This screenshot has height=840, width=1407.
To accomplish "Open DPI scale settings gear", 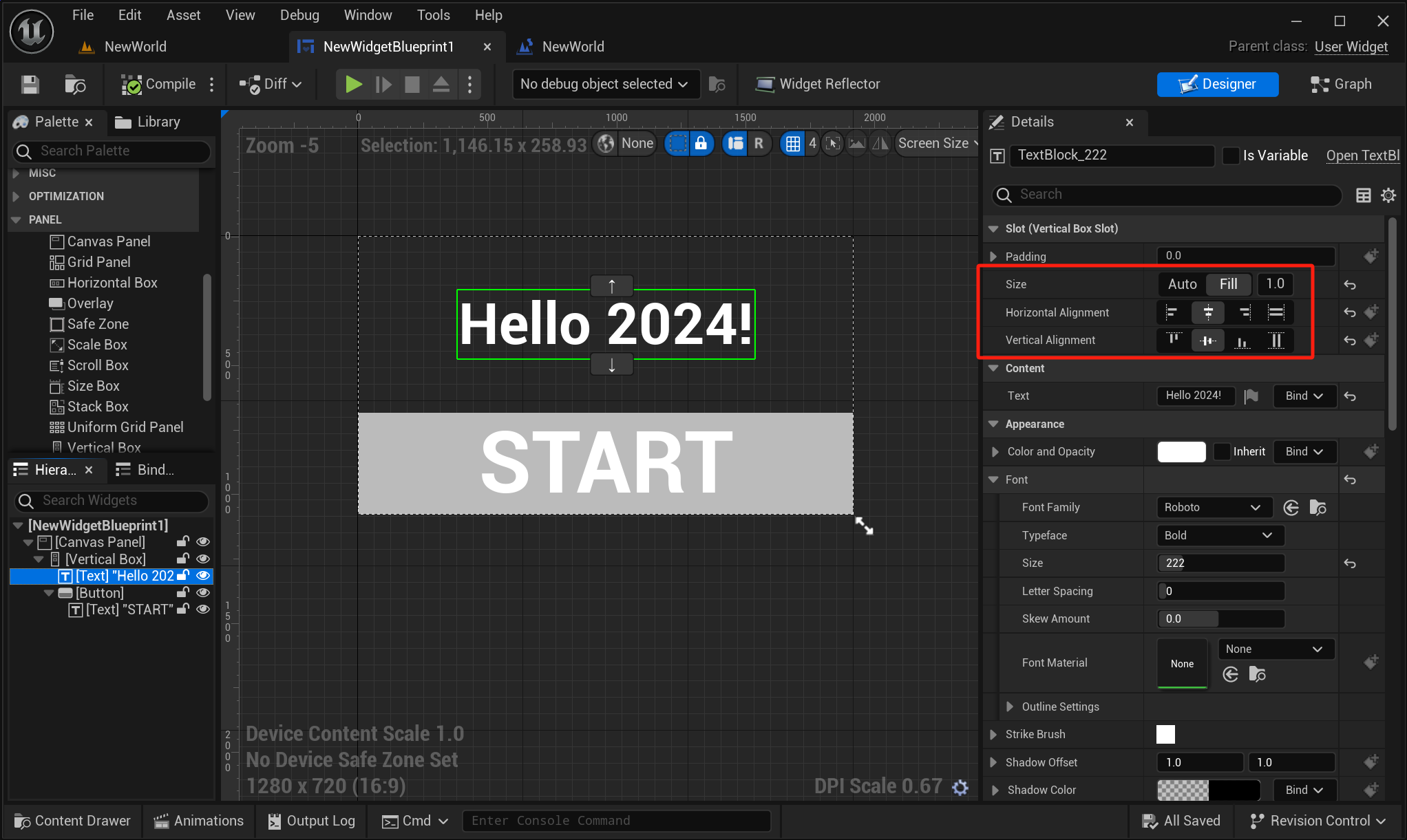I will pyautogui.click(x=960, y=787).
